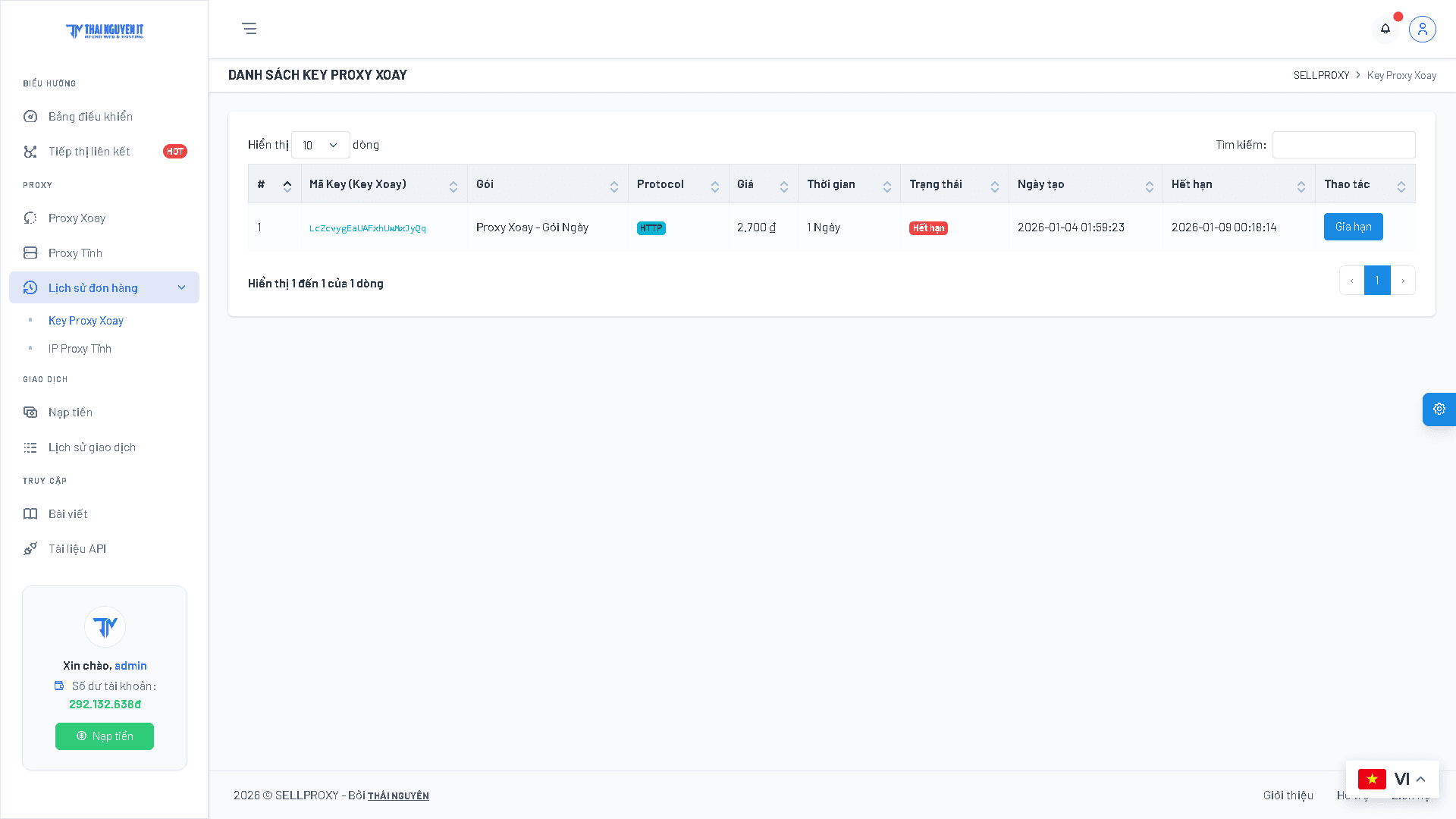The height and width of the screenshot is (819, 1456).
Task: Open the notification bell
Action: [1385, 29]
